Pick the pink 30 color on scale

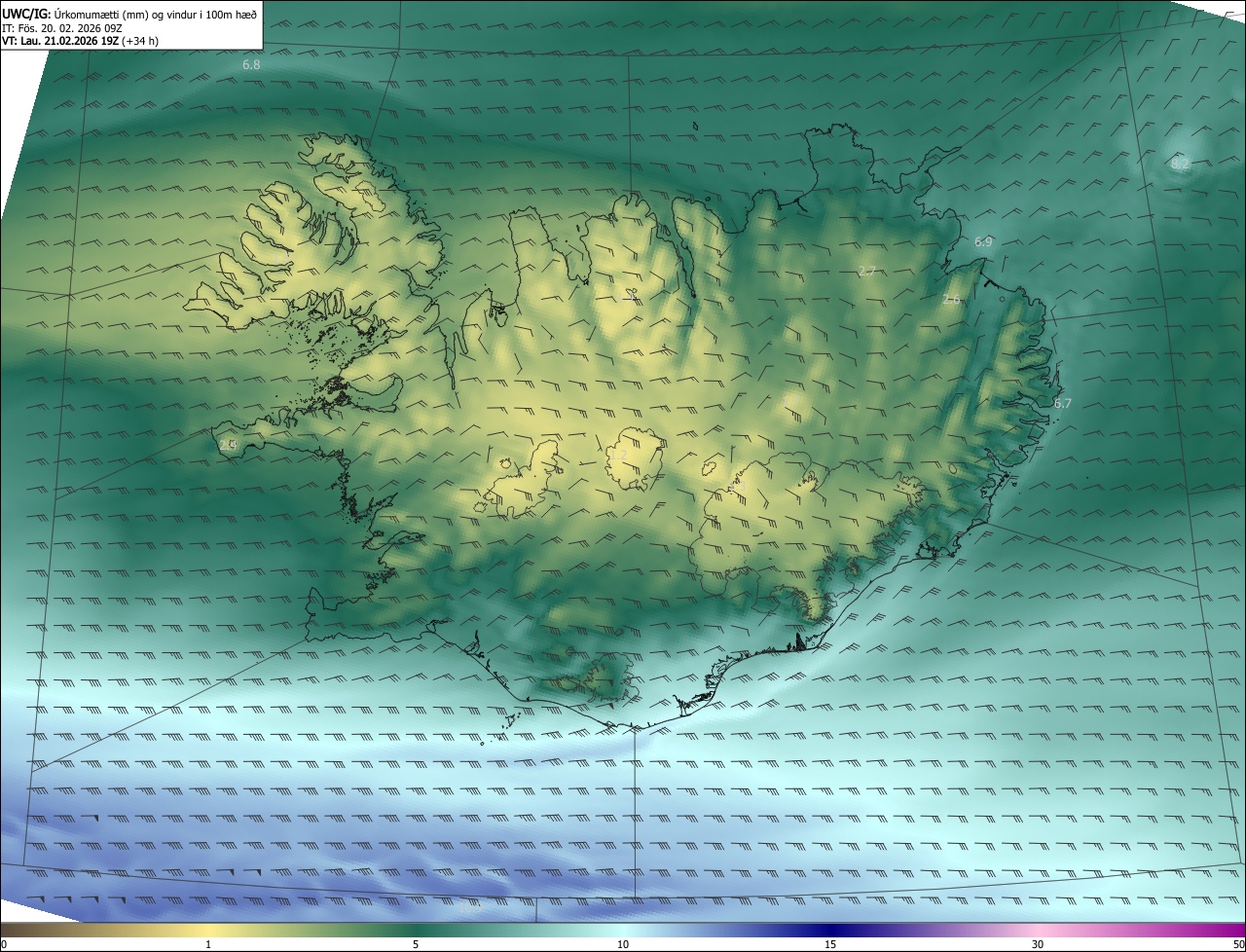1038,931
